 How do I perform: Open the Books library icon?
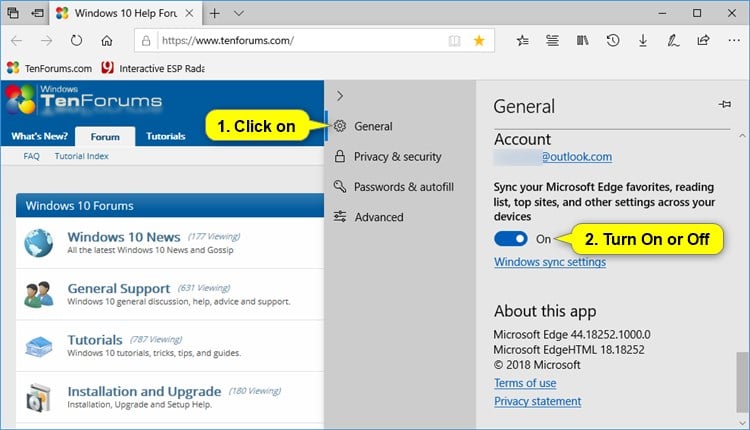tap(583, 41)
